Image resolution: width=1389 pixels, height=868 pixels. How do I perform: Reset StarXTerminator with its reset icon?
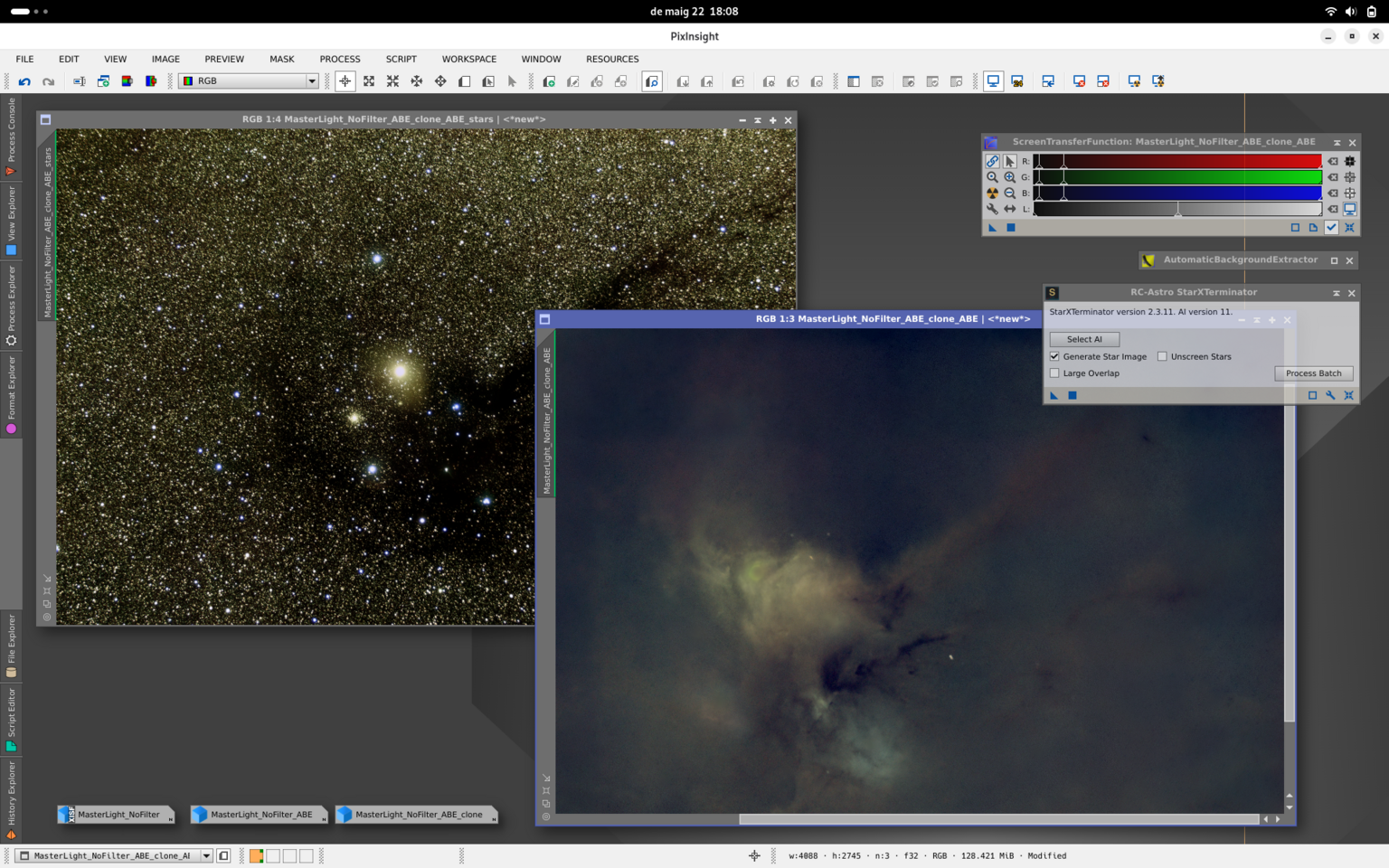[1348, 395]
